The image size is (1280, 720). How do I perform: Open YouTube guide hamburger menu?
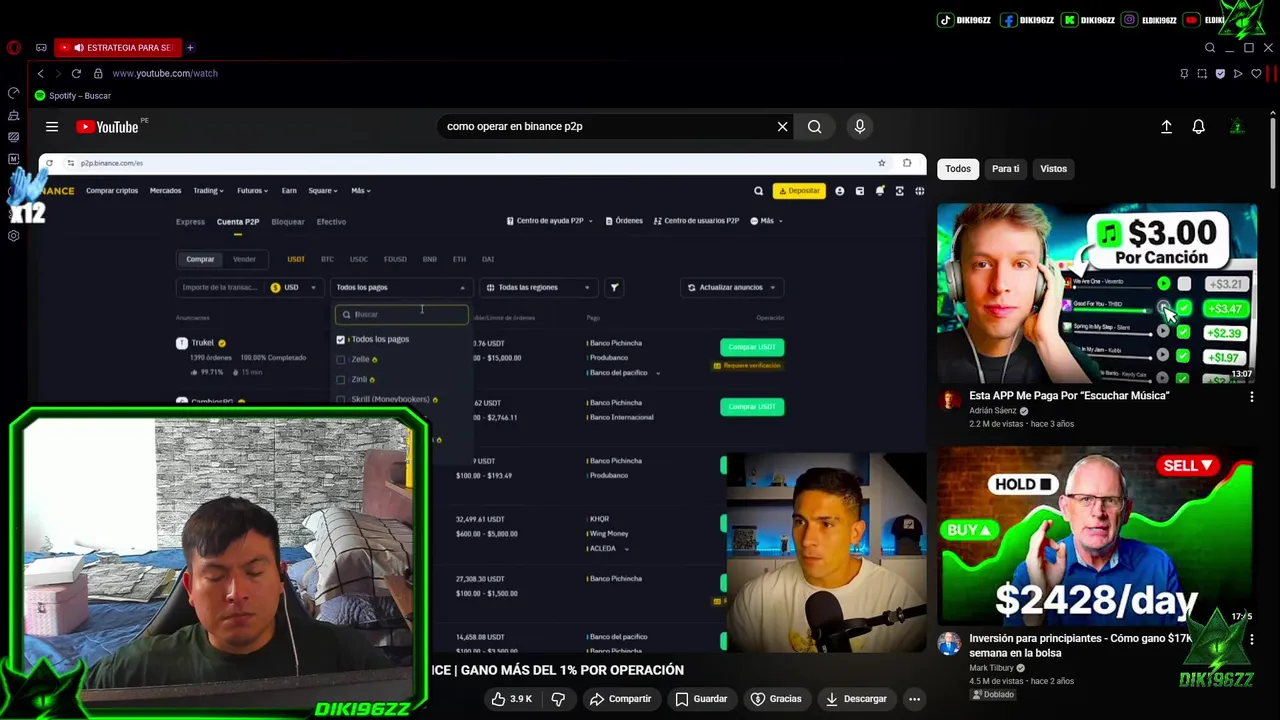pos(52,126)
